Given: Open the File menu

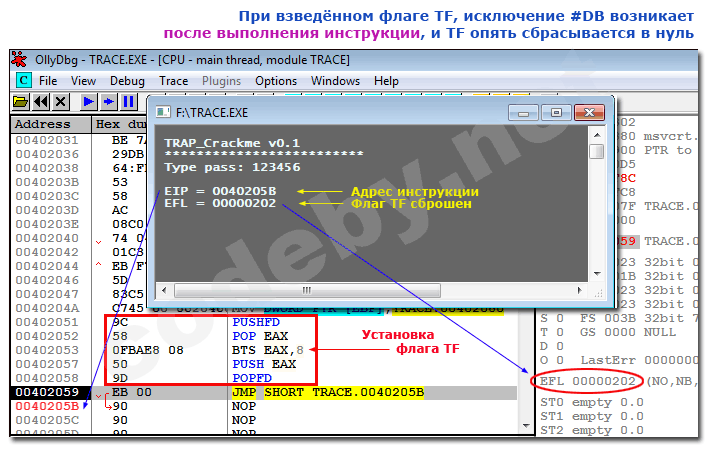Looking at the screenshot, I should pyautogui.click(x=48, y=81).
